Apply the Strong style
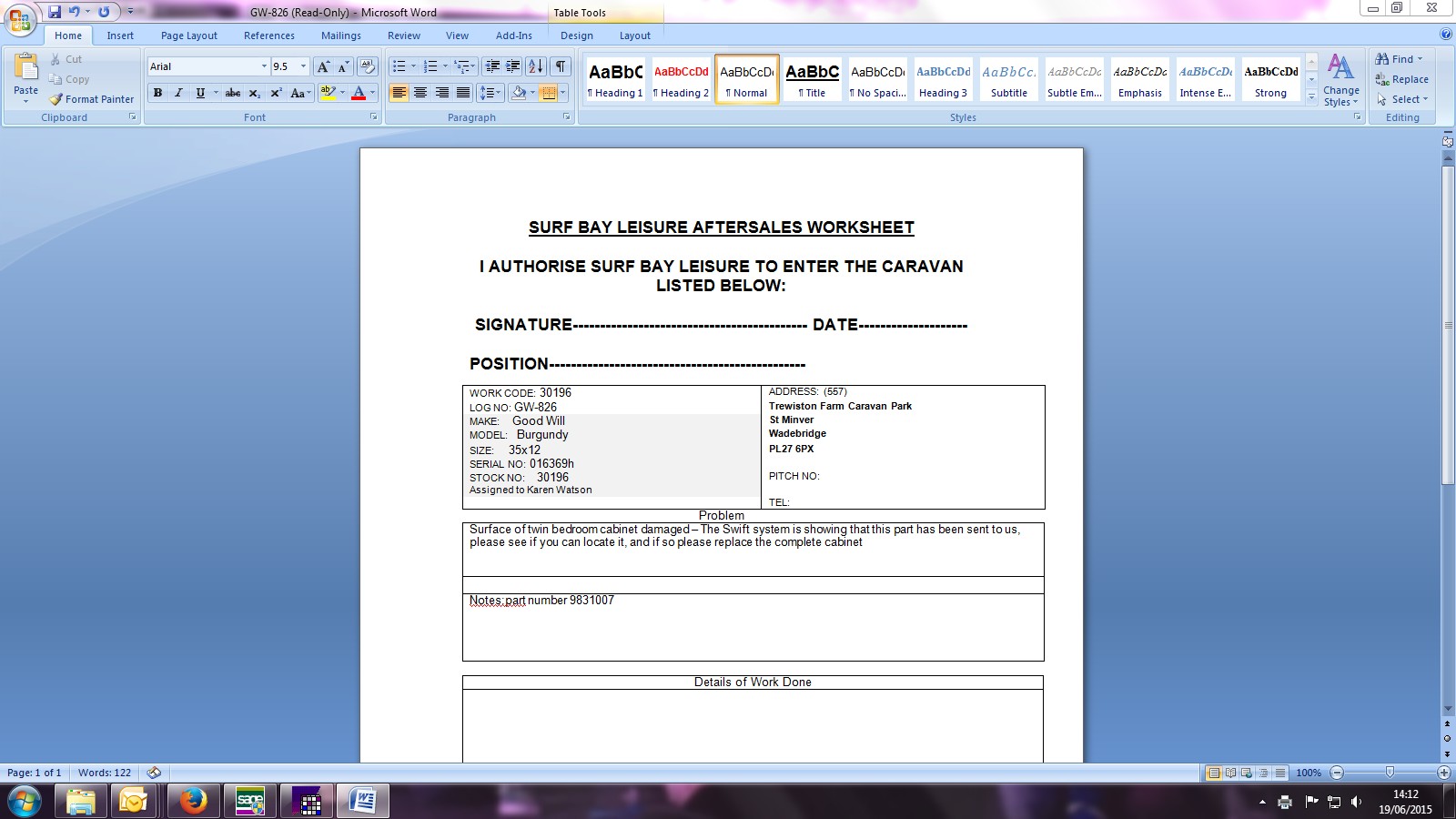Screen dimensions: 1456x819 tap(1270, 79)
